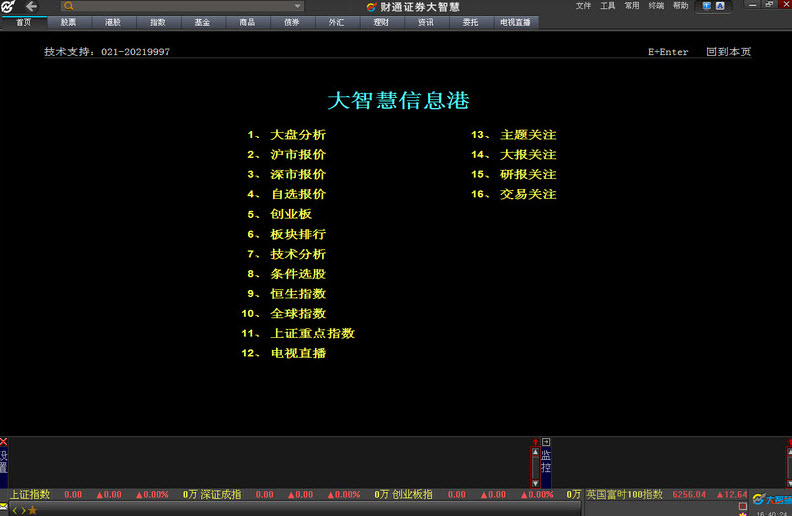
Task: Switch to the 债券 tab
Action: coord(292,22)
